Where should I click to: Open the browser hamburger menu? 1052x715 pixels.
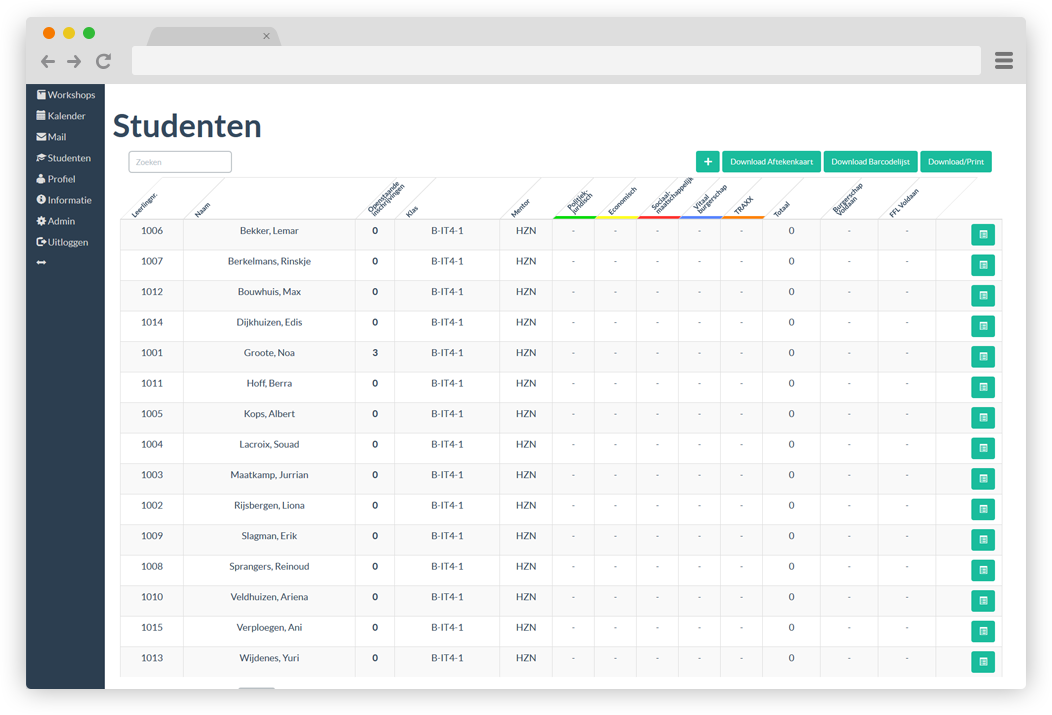(x=1004, y=61)
